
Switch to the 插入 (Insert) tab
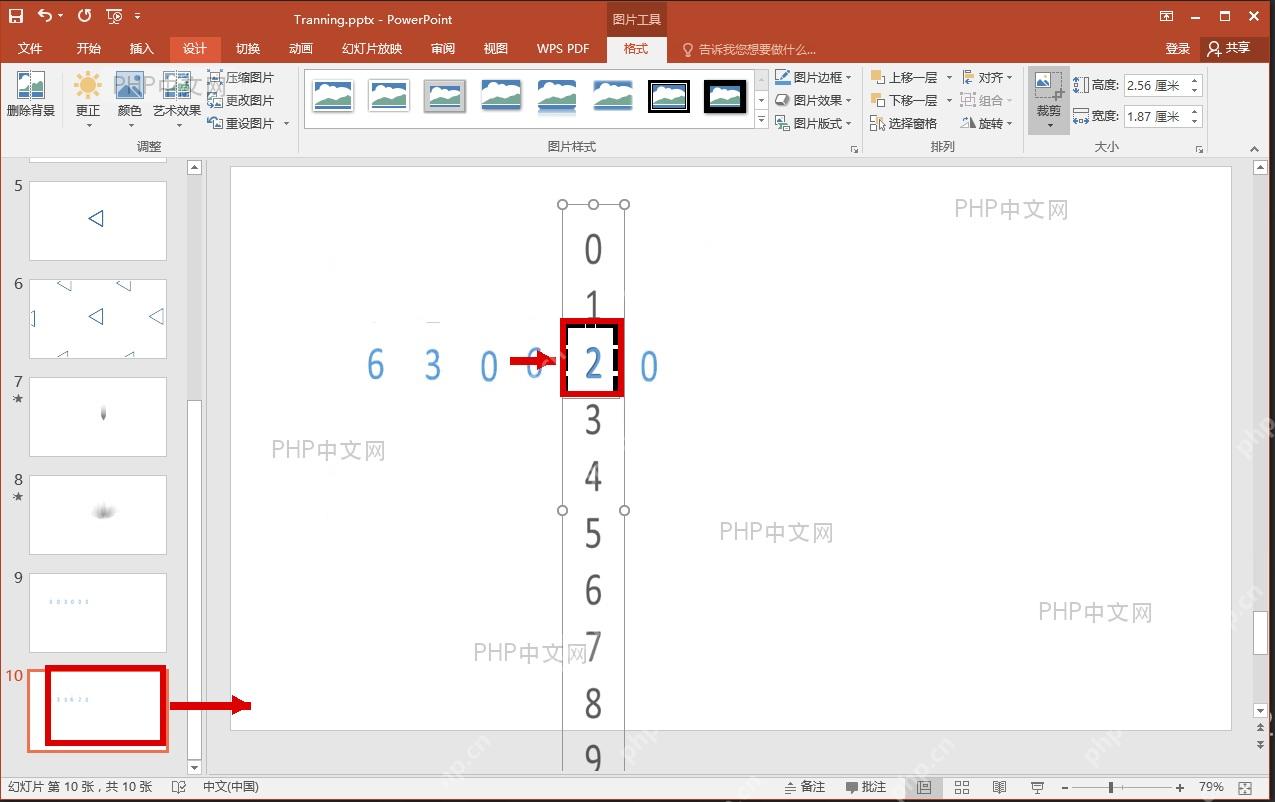[142, 49]
